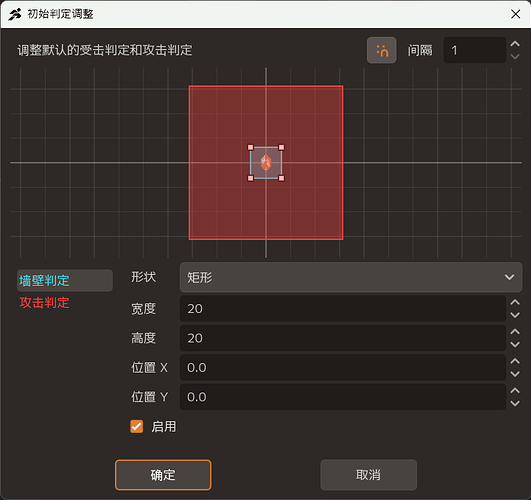
Task: Increase the 间隔 value with up arrow
Action: tap(515, 44)
